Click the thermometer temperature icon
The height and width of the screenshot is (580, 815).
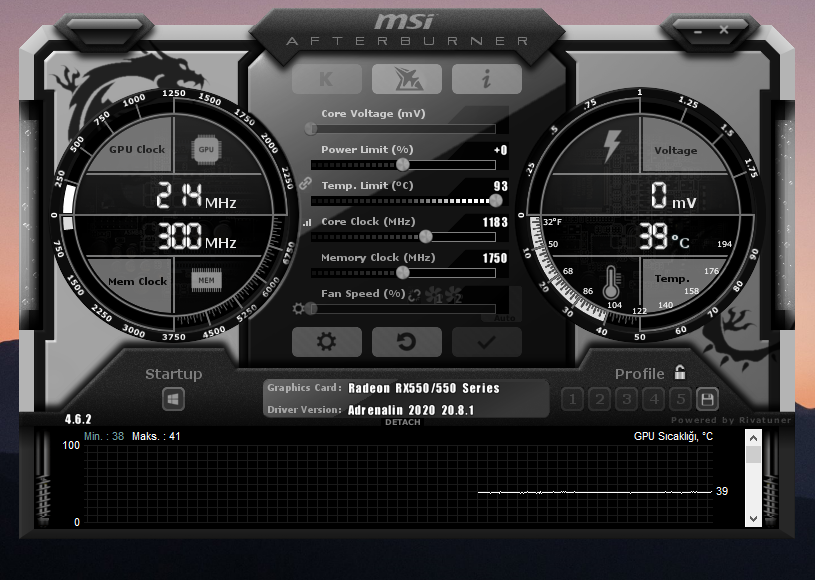[x=610, y=283]
